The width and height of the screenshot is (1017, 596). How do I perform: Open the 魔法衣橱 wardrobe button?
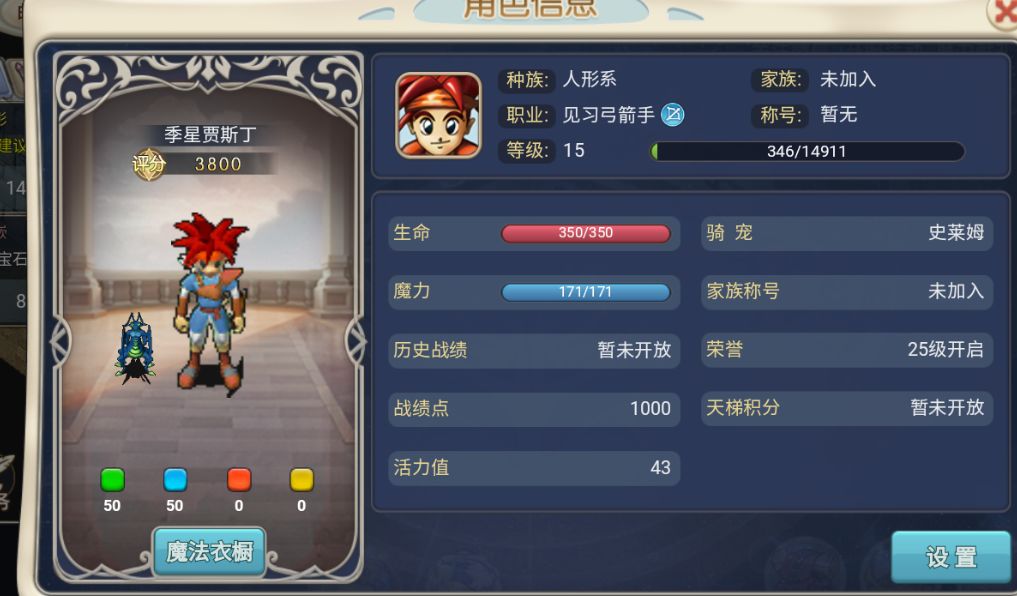coord(209,552)
